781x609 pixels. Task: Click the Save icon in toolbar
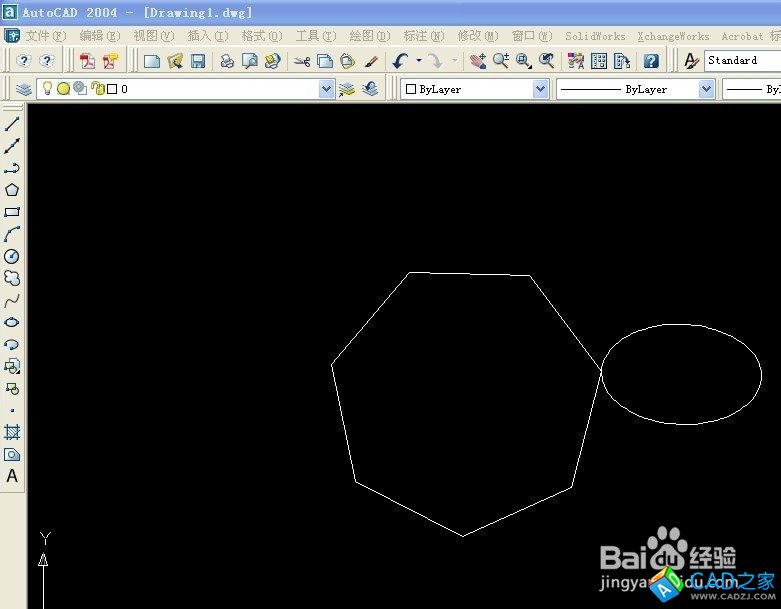click(x=198, y=61)
